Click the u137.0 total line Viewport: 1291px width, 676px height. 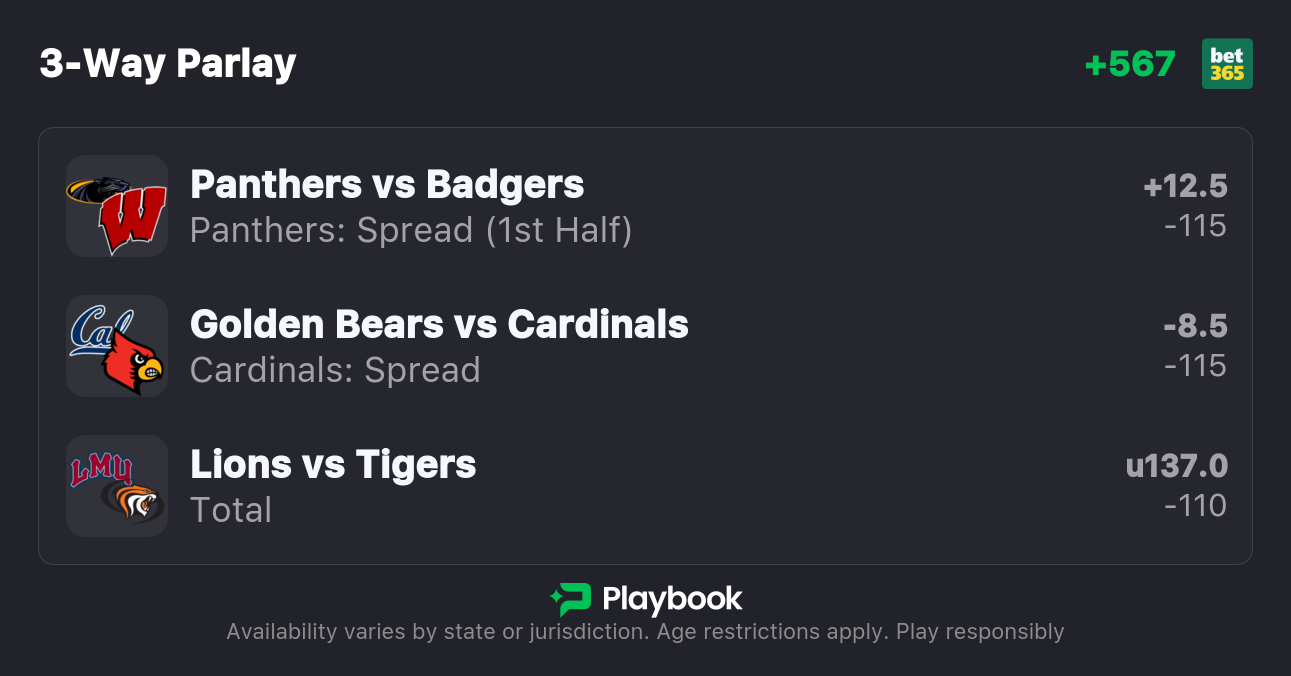pyautogui.click(x=1176, y=466)
